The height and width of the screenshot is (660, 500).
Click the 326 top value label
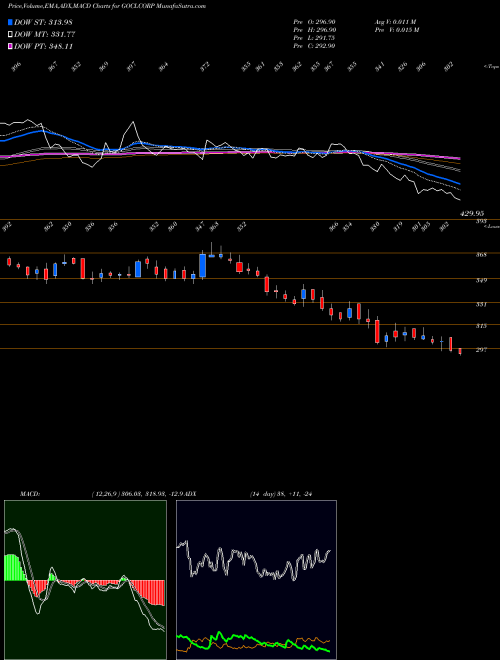[x=403, y=67]
